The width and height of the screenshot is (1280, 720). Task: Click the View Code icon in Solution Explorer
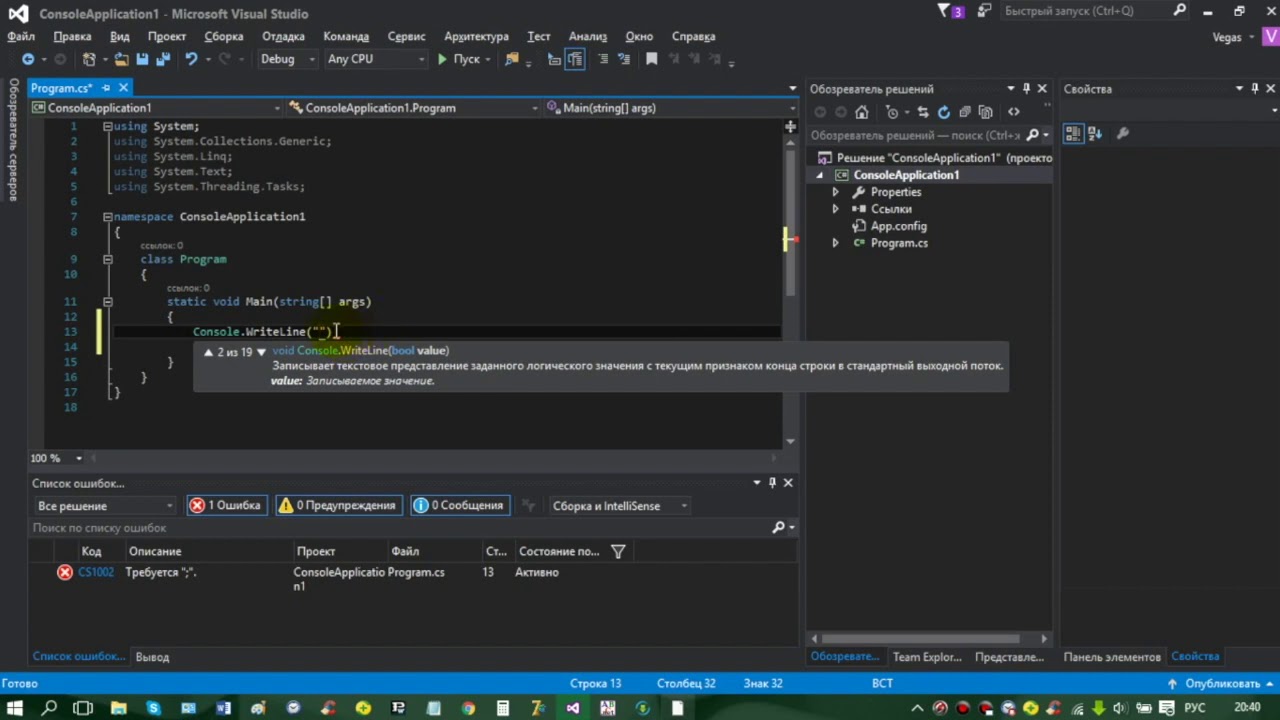1014,112
